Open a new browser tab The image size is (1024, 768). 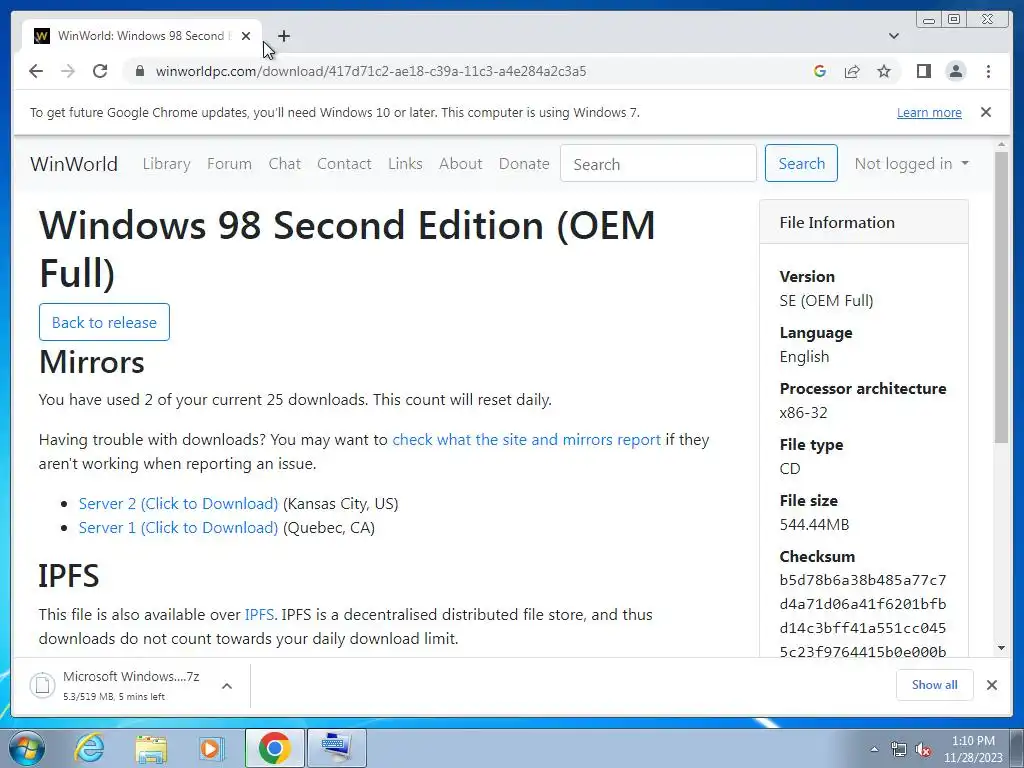283,36
